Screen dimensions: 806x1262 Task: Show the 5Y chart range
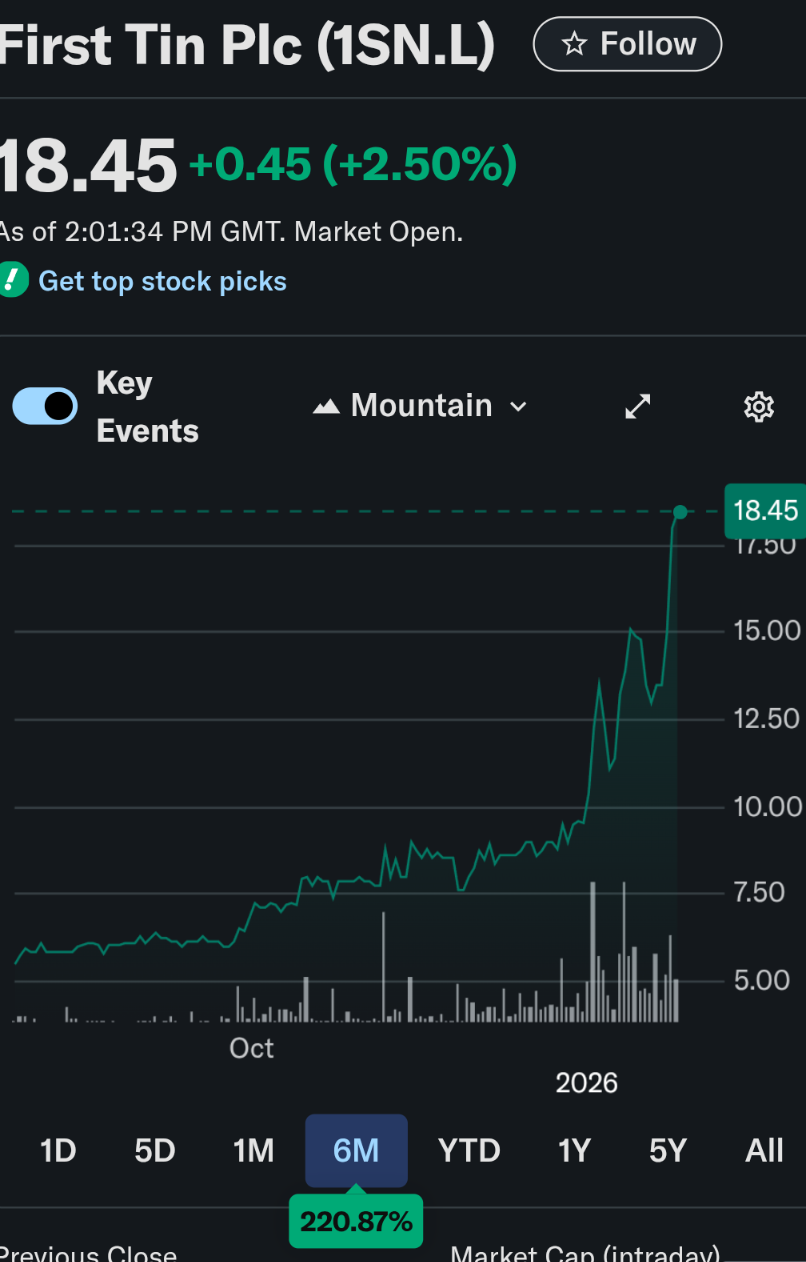coord(668,1151)
